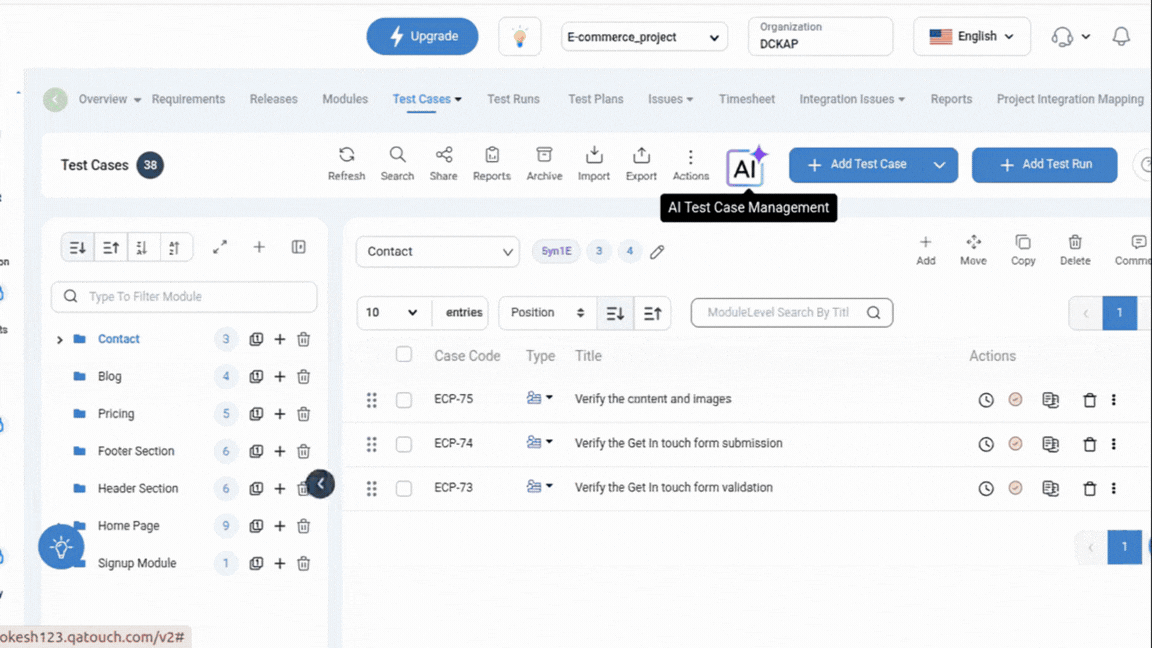Tick the checkbox for ECP-74 row
The width and height of the screenshot is (1152, 648).
point(404,444)
